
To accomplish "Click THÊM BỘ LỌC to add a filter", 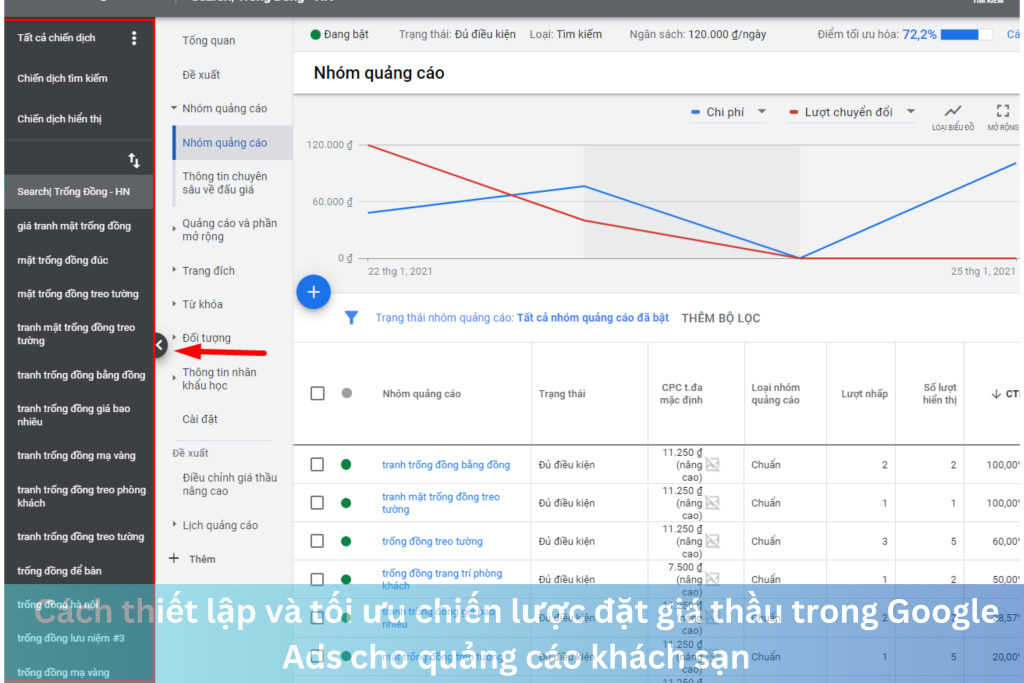I will pyautogui.click(x=720, y=318).
